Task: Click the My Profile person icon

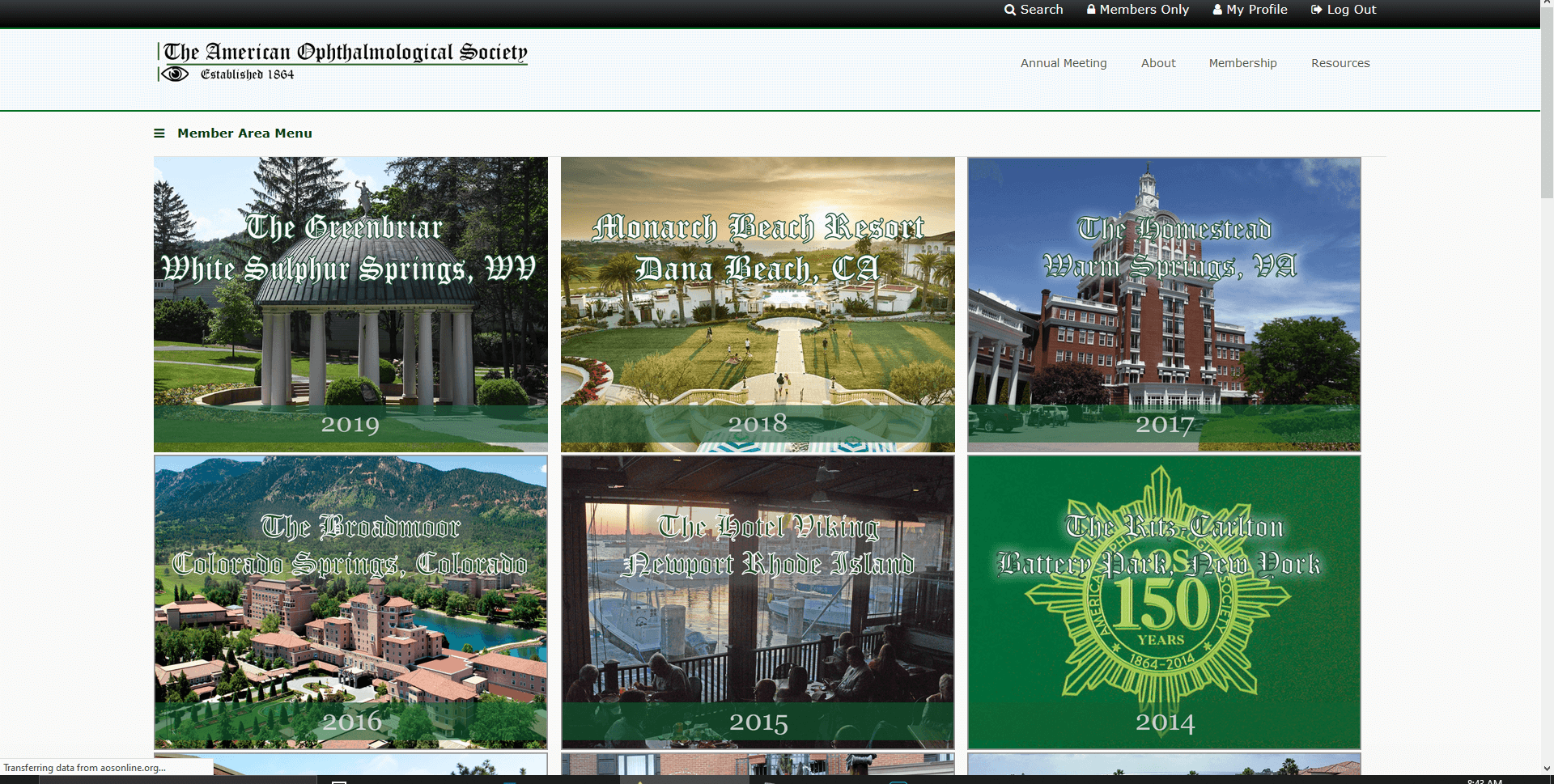Action: 1217,10
